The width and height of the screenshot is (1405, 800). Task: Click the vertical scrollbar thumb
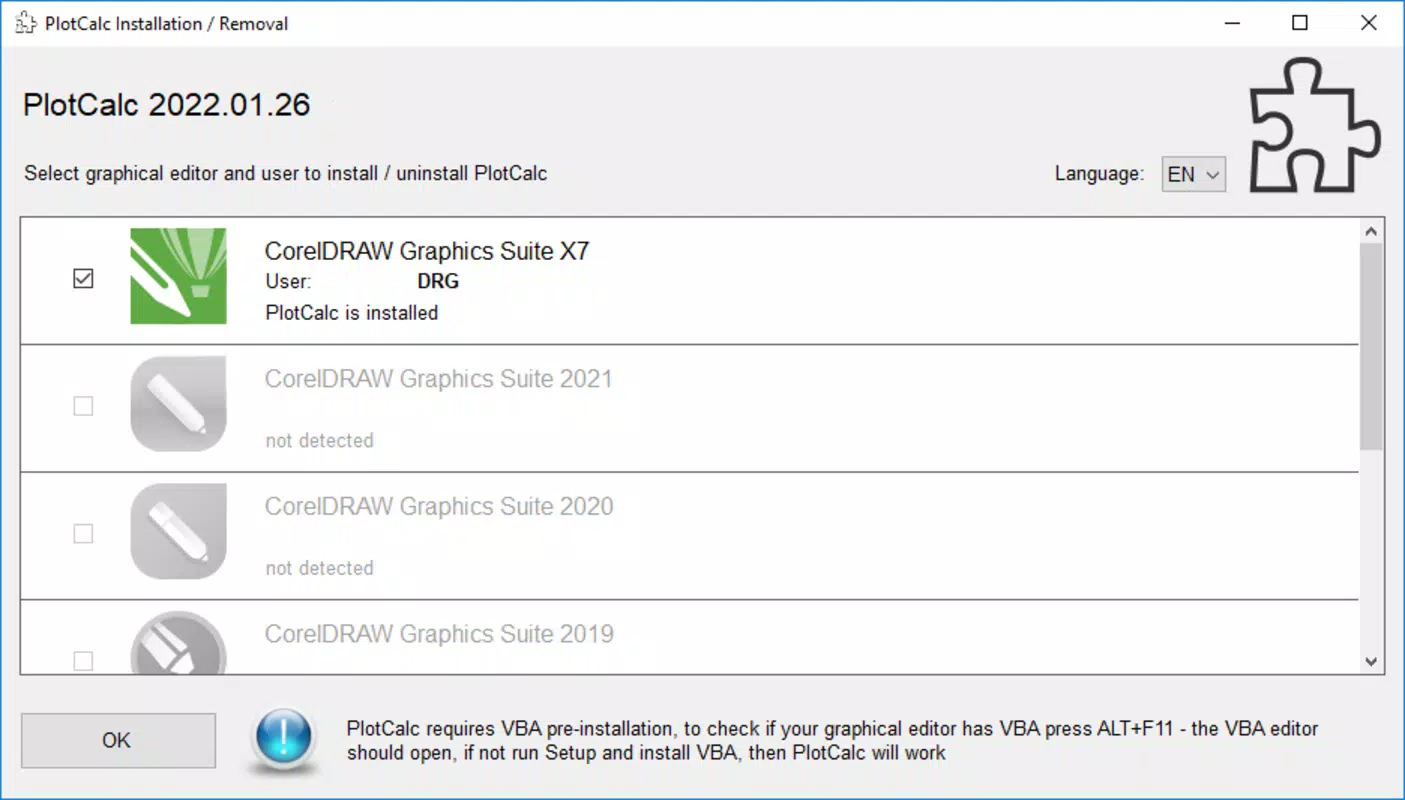[1371, 346]
